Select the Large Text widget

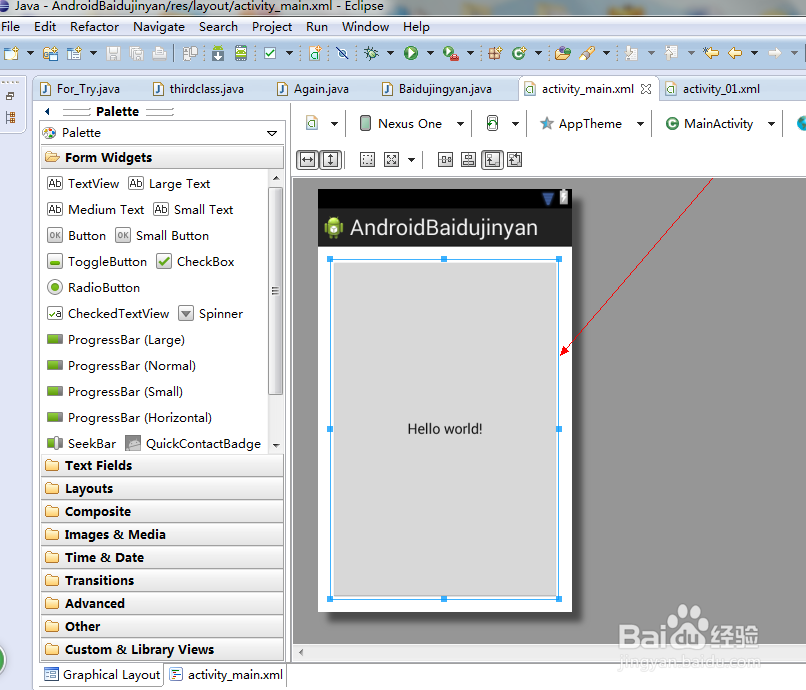click(x=169, y=184)
